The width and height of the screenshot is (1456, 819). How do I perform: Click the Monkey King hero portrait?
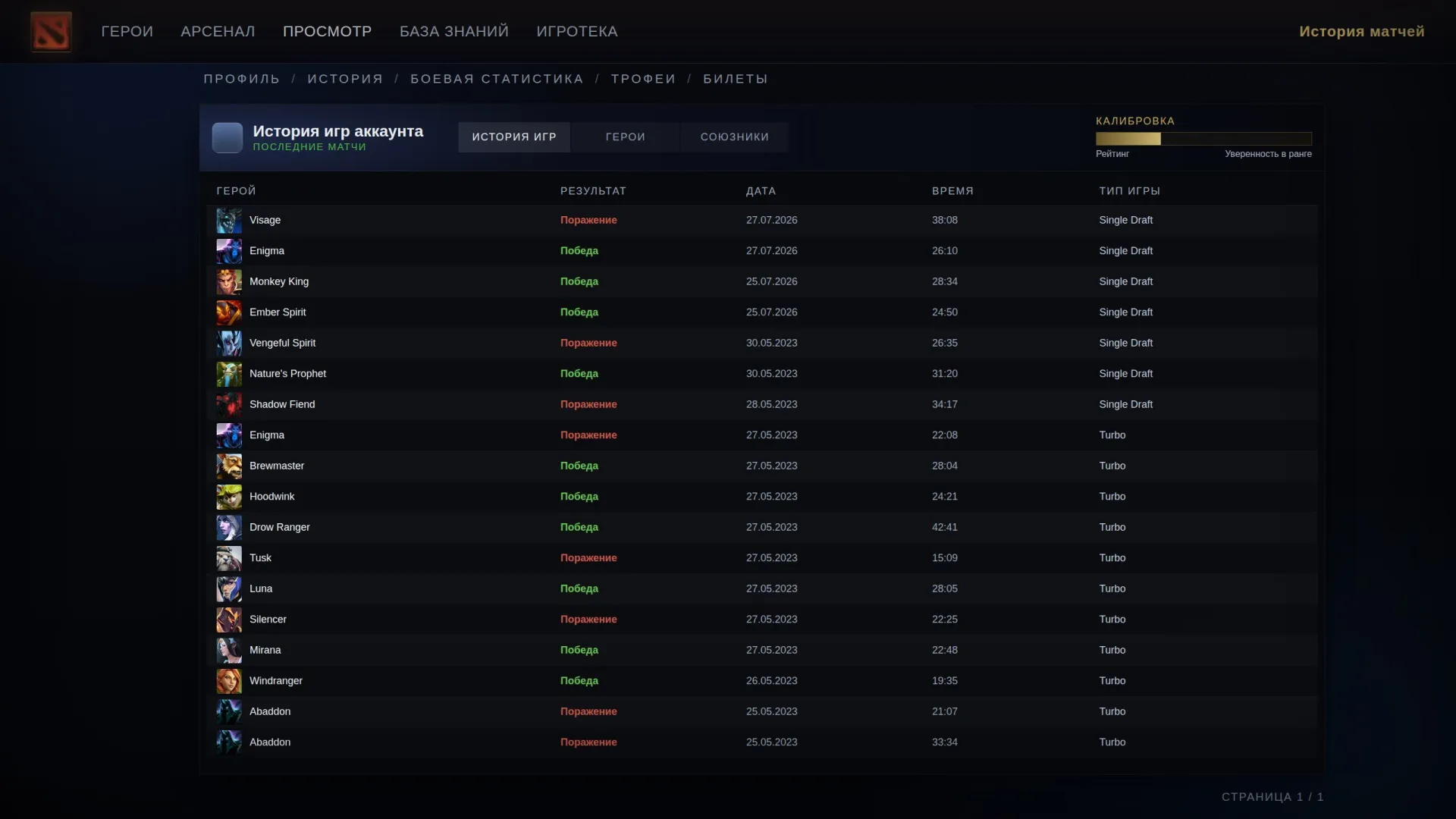coord(229,282)
